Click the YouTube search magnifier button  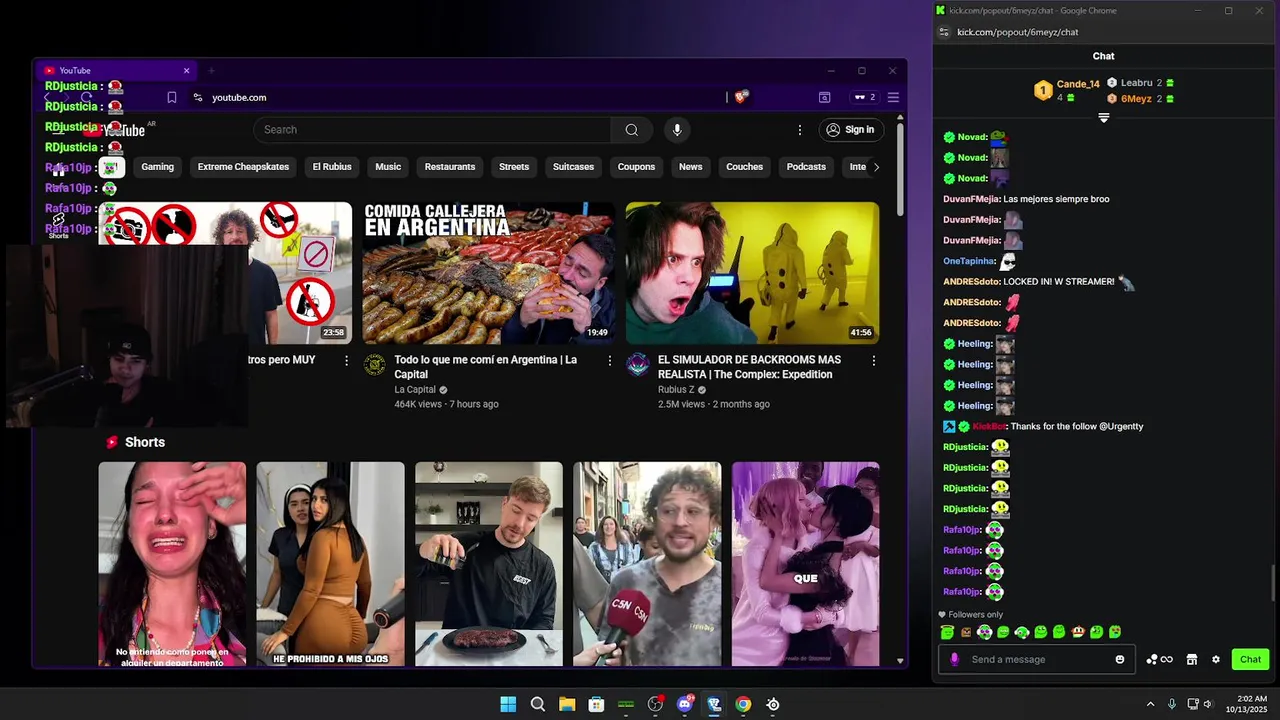[x=631, y=129]
